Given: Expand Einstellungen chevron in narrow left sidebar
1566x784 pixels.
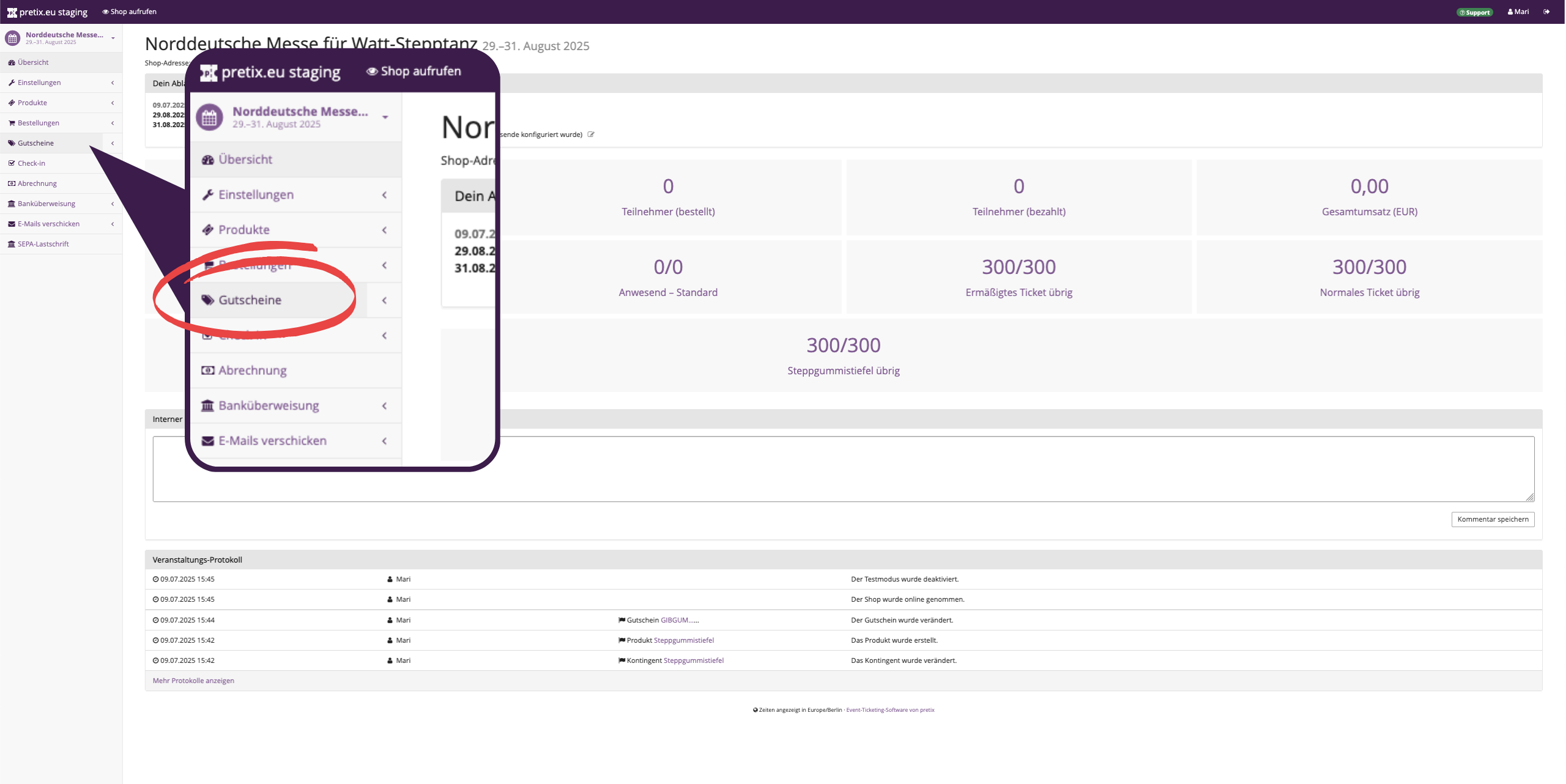Looking at the screenshot, I should point(113,83).
